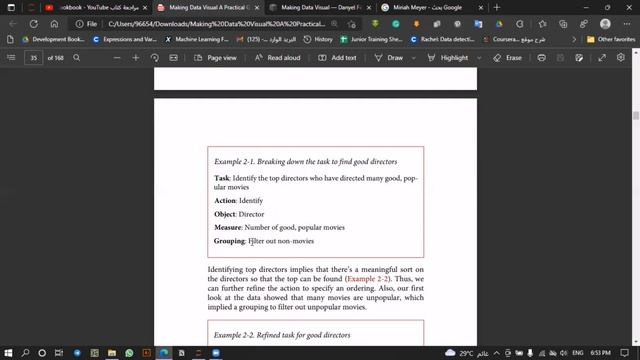
Task: Show more bookmarks with the chevron
Action: 574,40
